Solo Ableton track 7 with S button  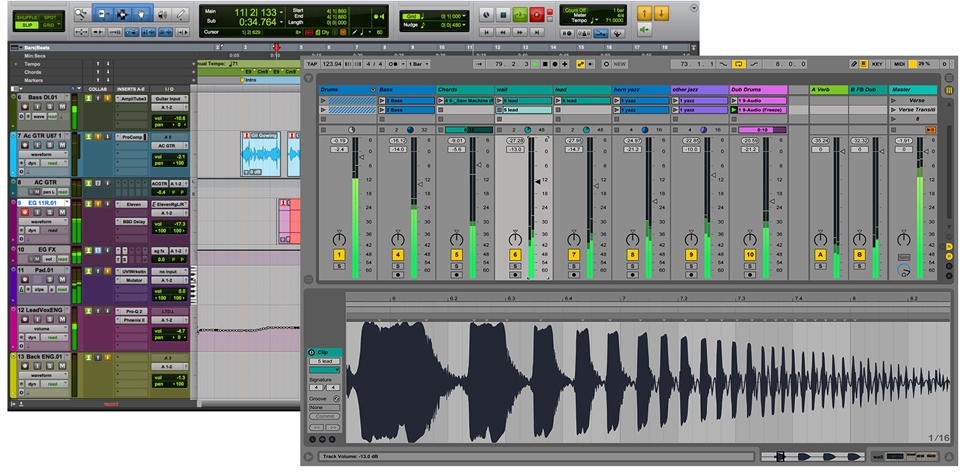tap(574, 266)
